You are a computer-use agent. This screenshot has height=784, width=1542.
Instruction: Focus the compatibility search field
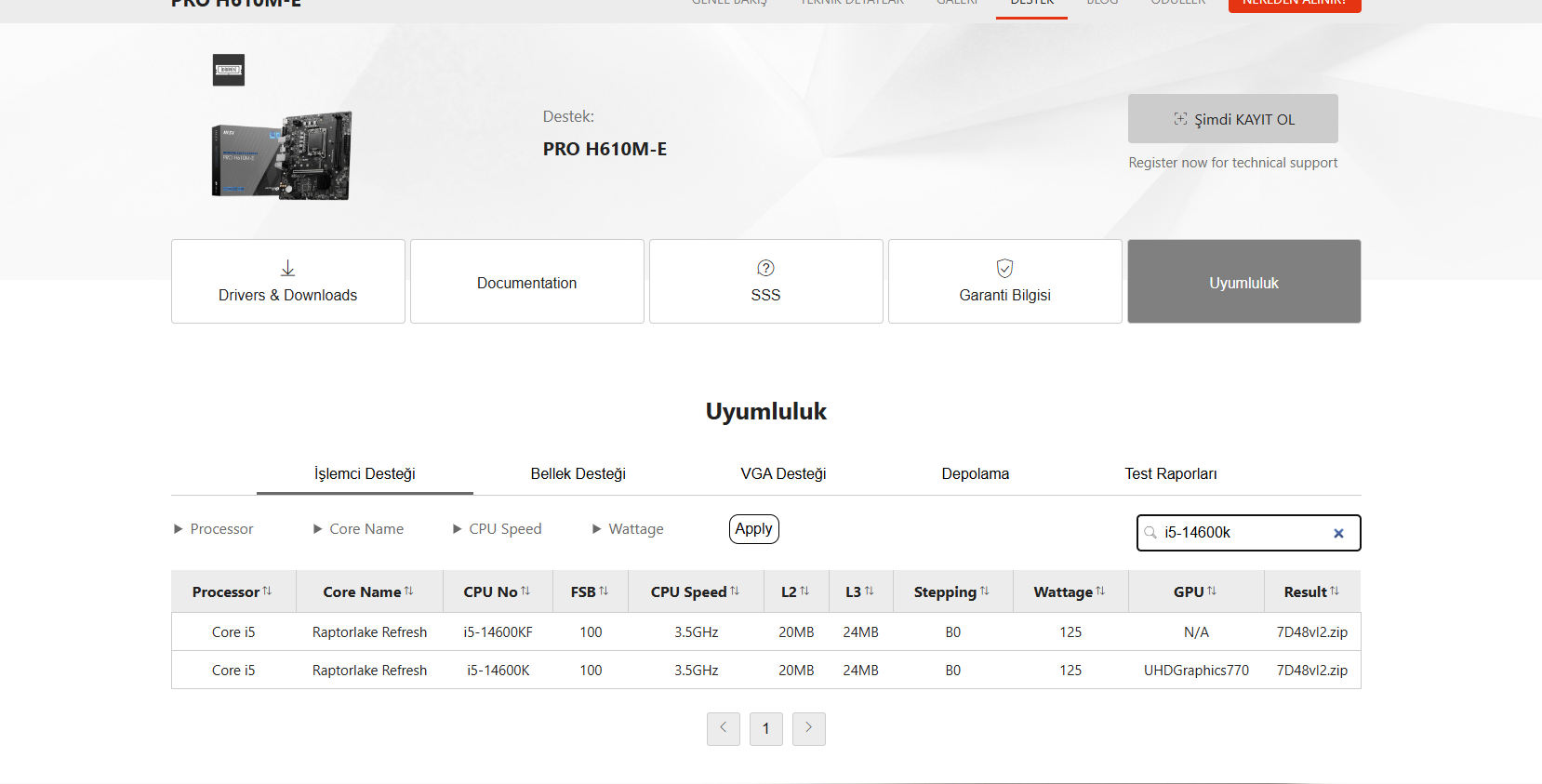pos(1248,533)
